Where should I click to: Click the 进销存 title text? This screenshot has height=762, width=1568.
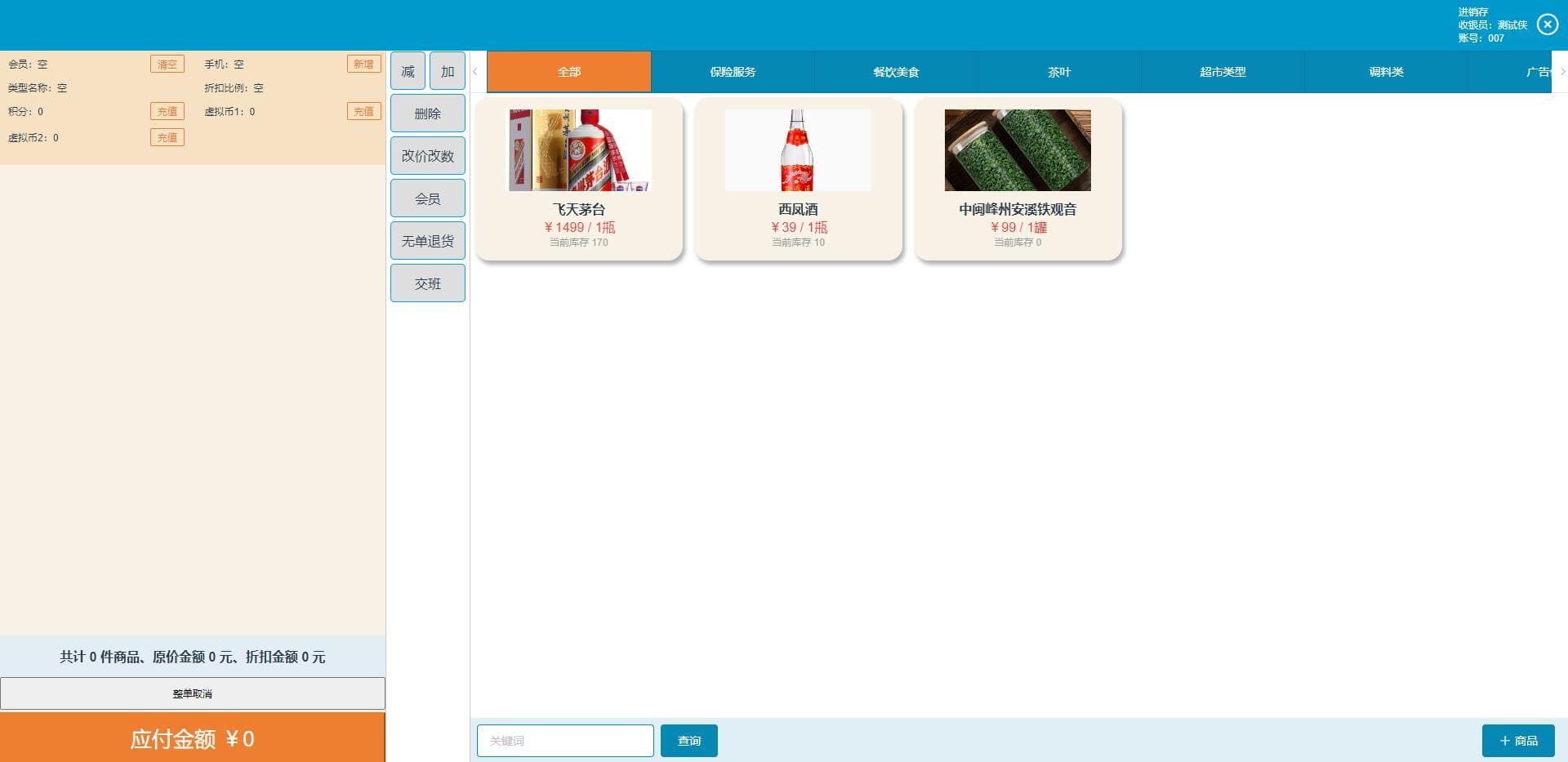1473,11
